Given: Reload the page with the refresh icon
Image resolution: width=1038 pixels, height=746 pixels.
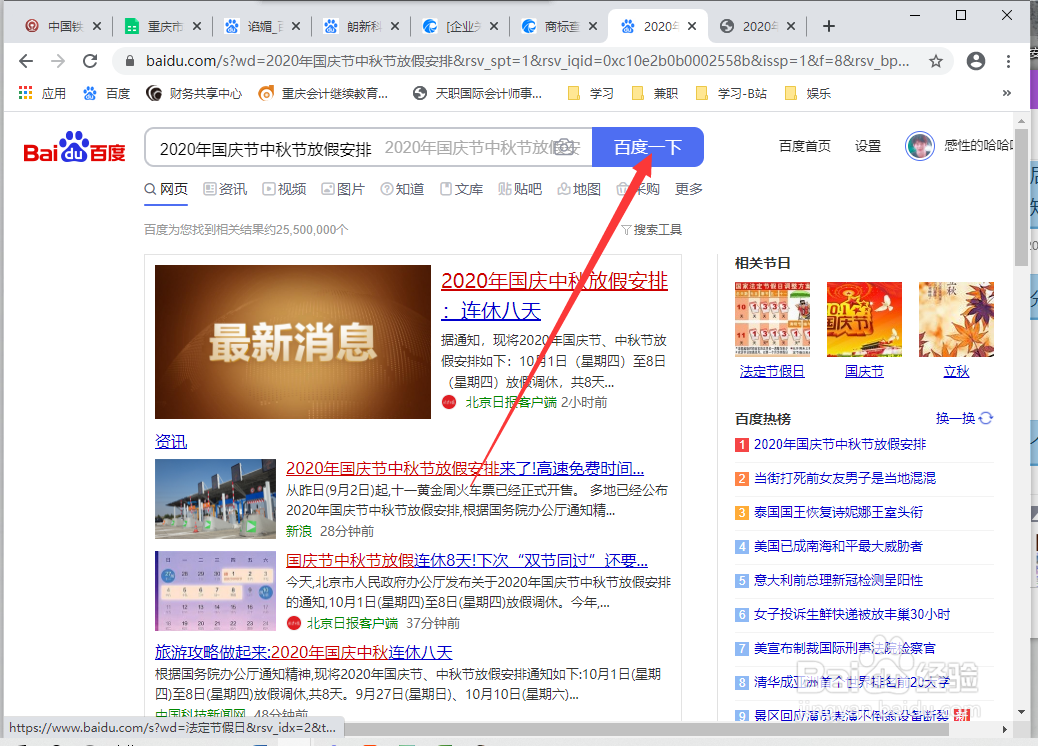Looking at the screenshot, I should tap(90, 62).
